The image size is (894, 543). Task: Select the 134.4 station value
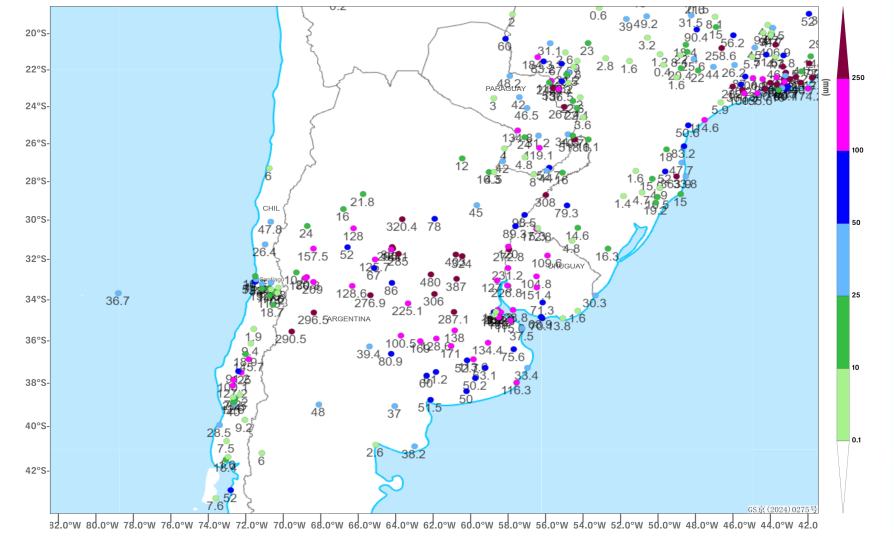pos(487,351)
